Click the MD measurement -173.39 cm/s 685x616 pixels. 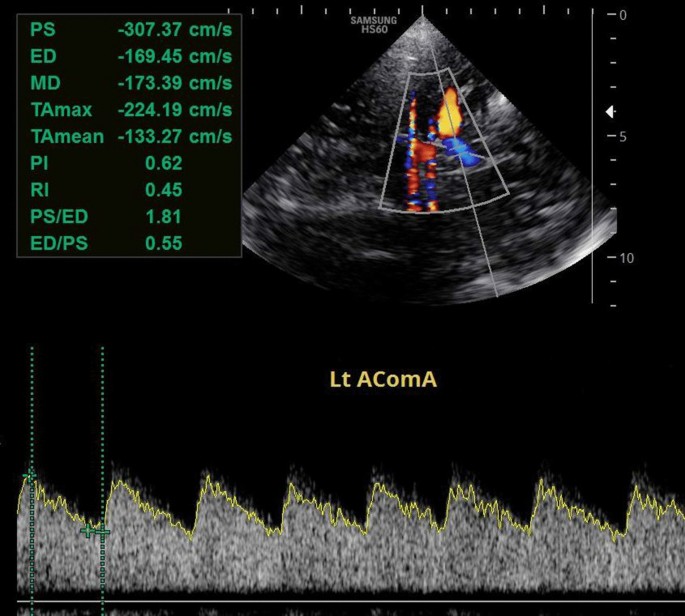174,83
